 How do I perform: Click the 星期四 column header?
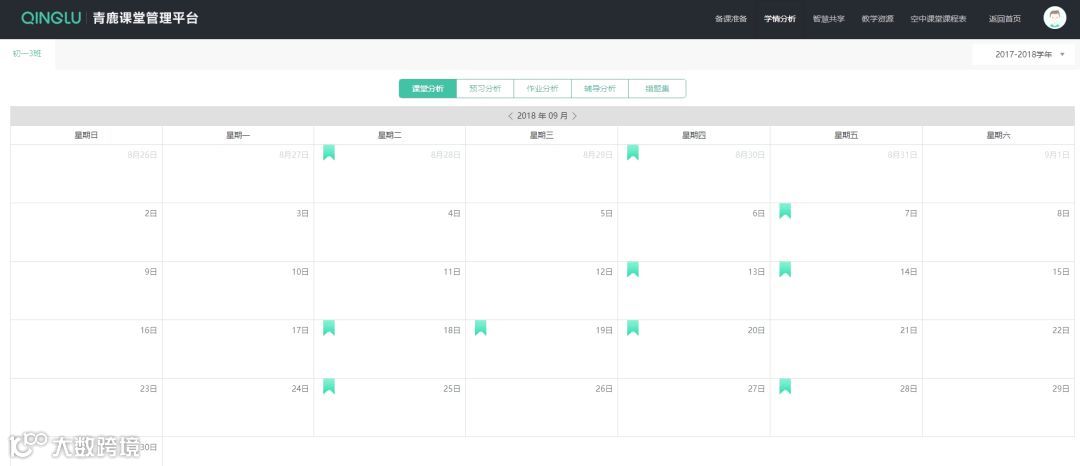694,136
